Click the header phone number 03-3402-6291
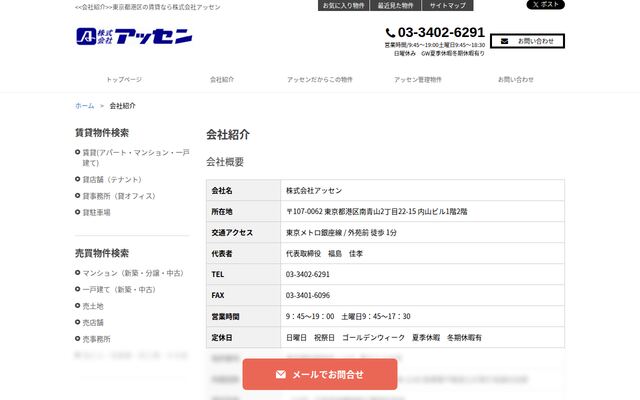 click(441, 32)
